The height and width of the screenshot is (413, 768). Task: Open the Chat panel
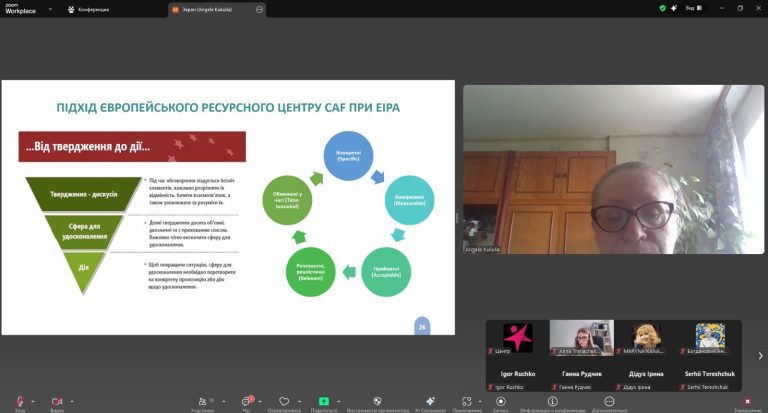click(x=246, y=400)
